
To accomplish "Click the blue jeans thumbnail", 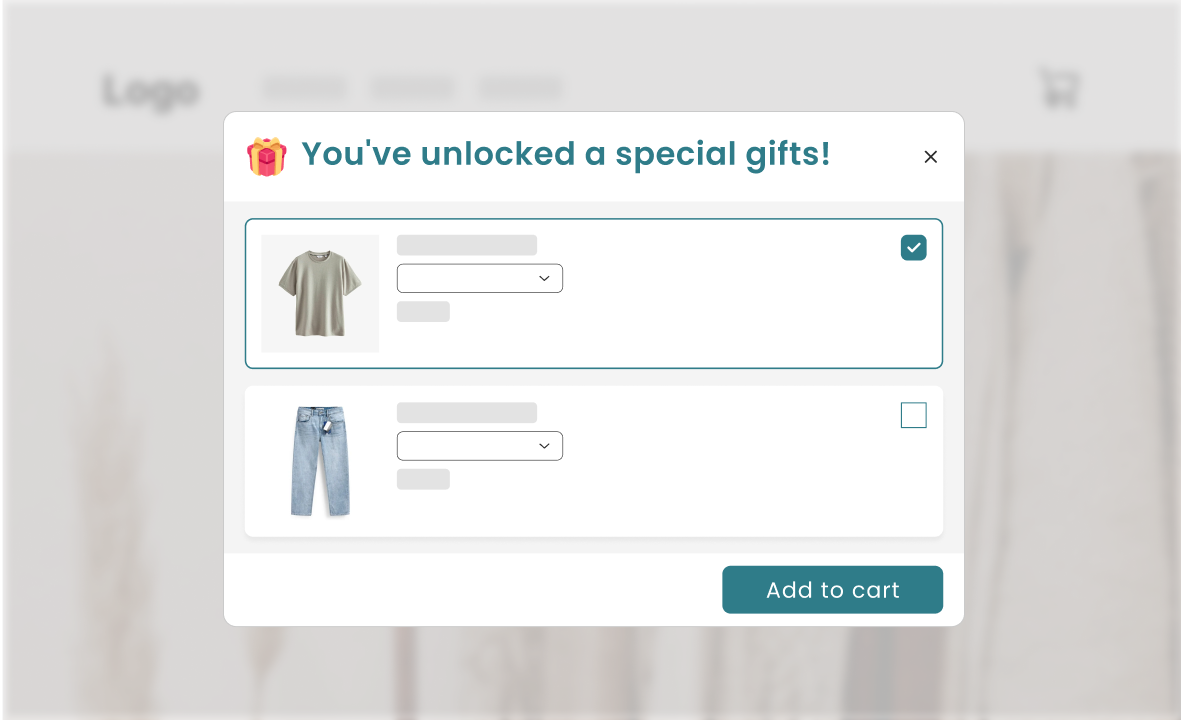I will coord(320,461).
